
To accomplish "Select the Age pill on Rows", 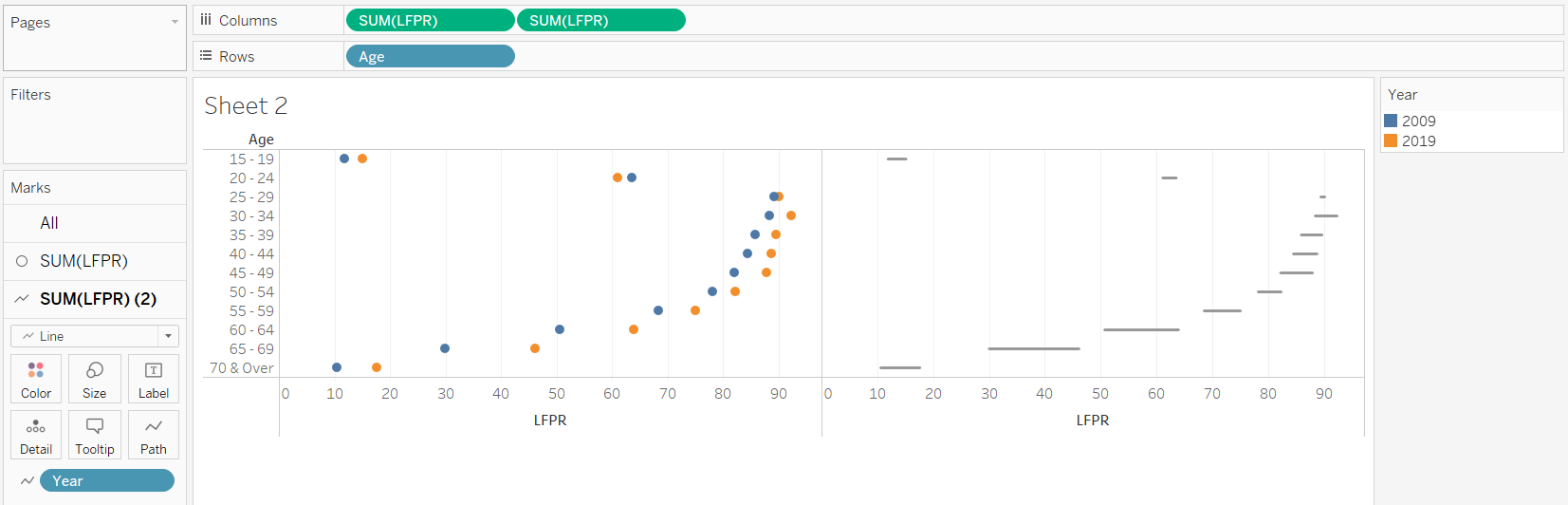I will point(430,57).
